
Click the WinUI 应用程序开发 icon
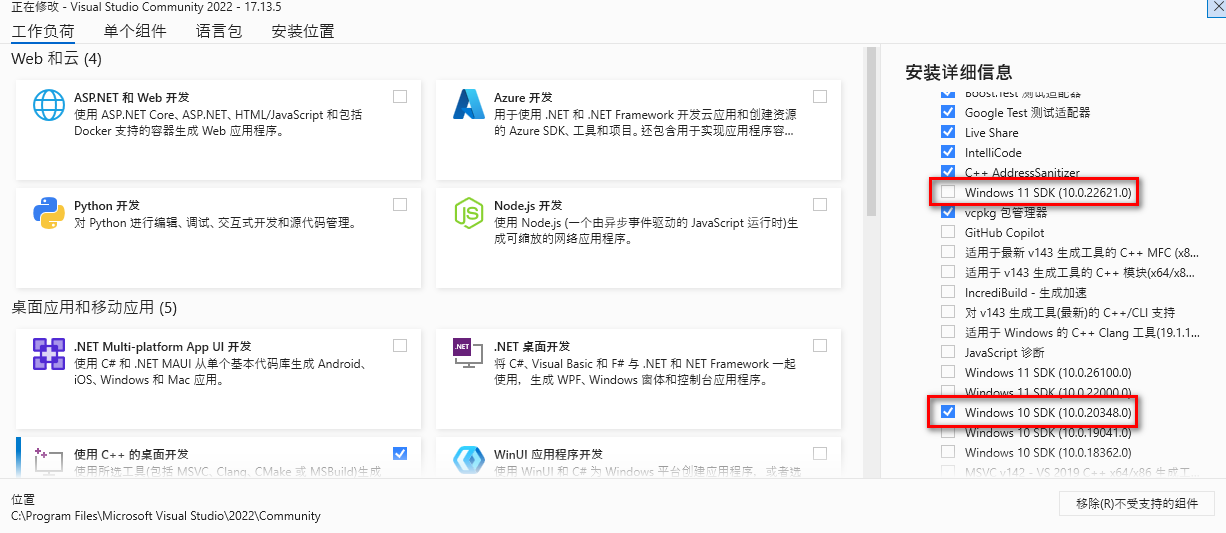point(468,460)
